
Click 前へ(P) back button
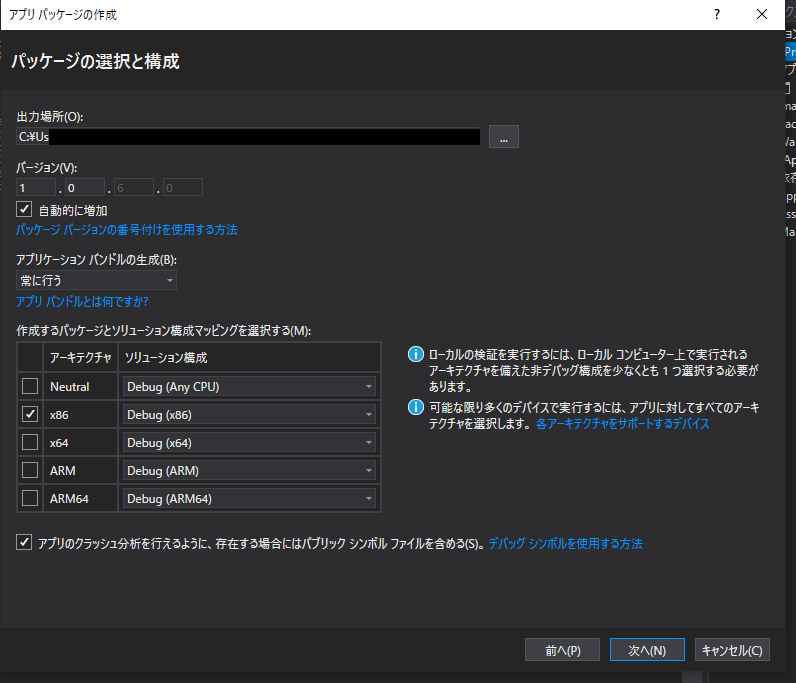pos(562,650)
